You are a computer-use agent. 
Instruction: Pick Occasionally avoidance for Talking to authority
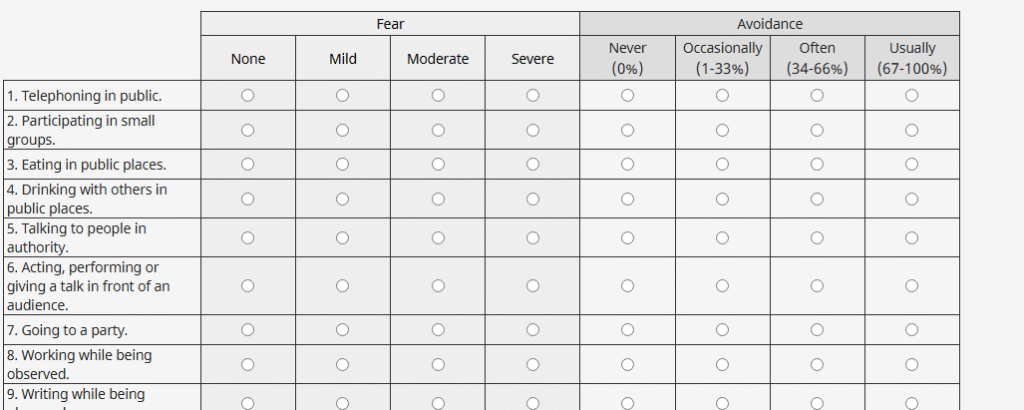tap(722, 238)
